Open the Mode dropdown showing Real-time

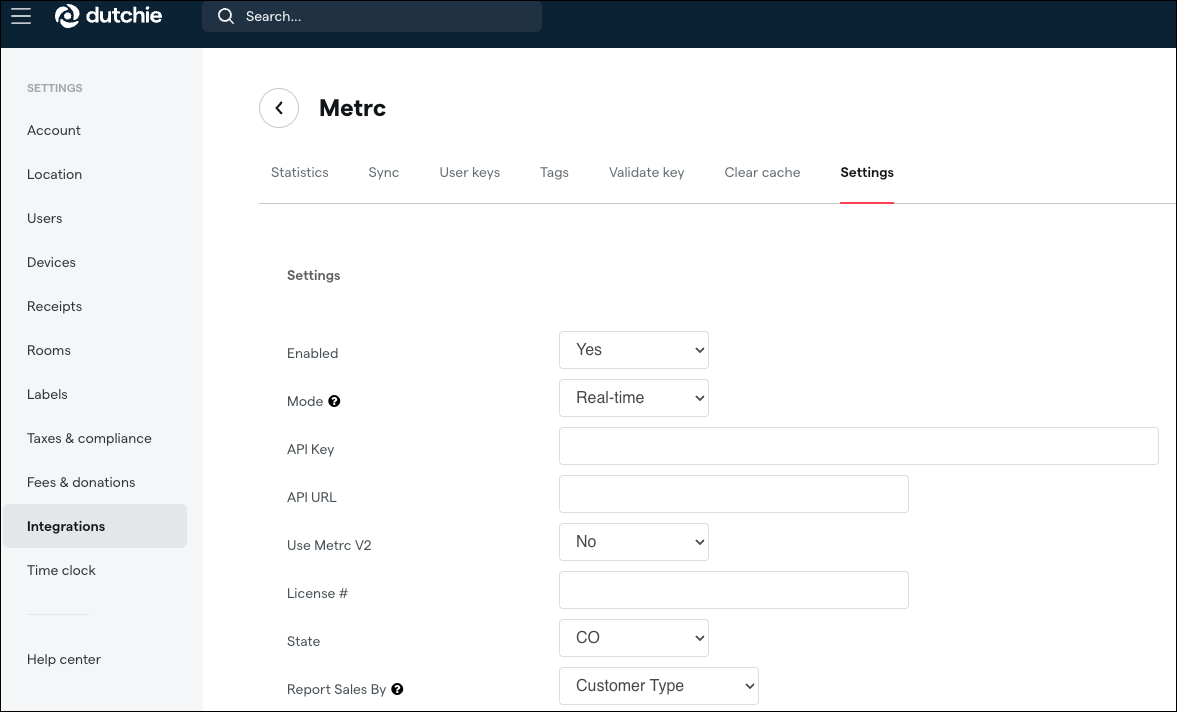pyautogui.click(x=633, y=398)
